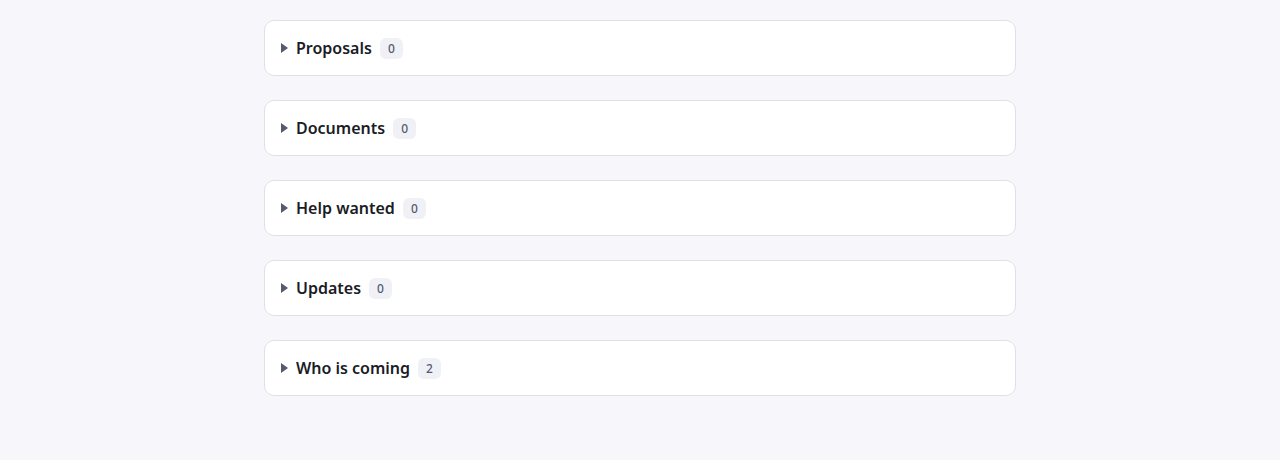The image size is (1280, 460).
Task: Expand the Proposals section disclosure triangle
Action: coord(285,48)
